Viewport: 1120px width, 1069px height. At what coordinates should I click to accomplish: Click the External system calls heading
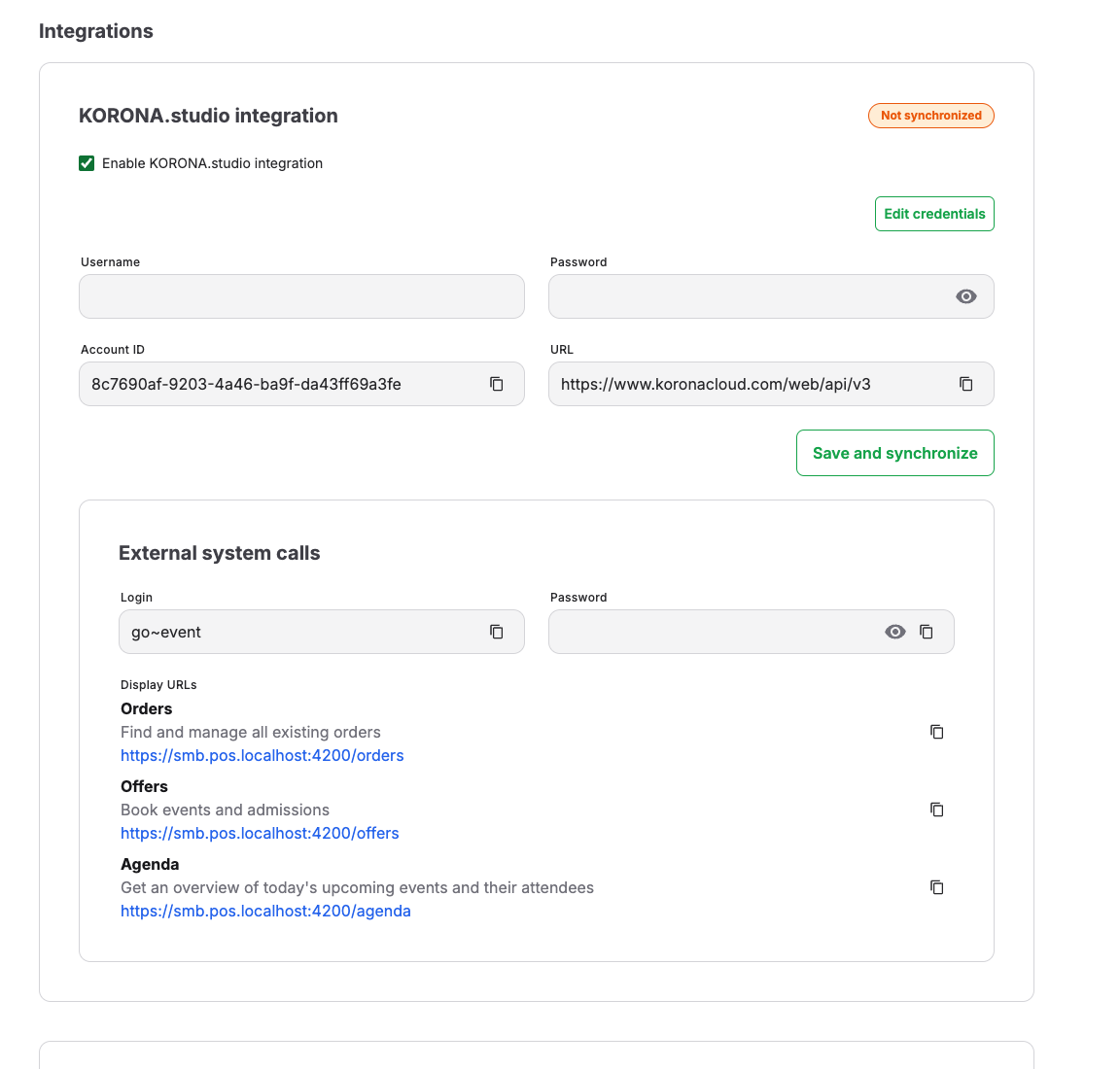[x=220, y=553]
